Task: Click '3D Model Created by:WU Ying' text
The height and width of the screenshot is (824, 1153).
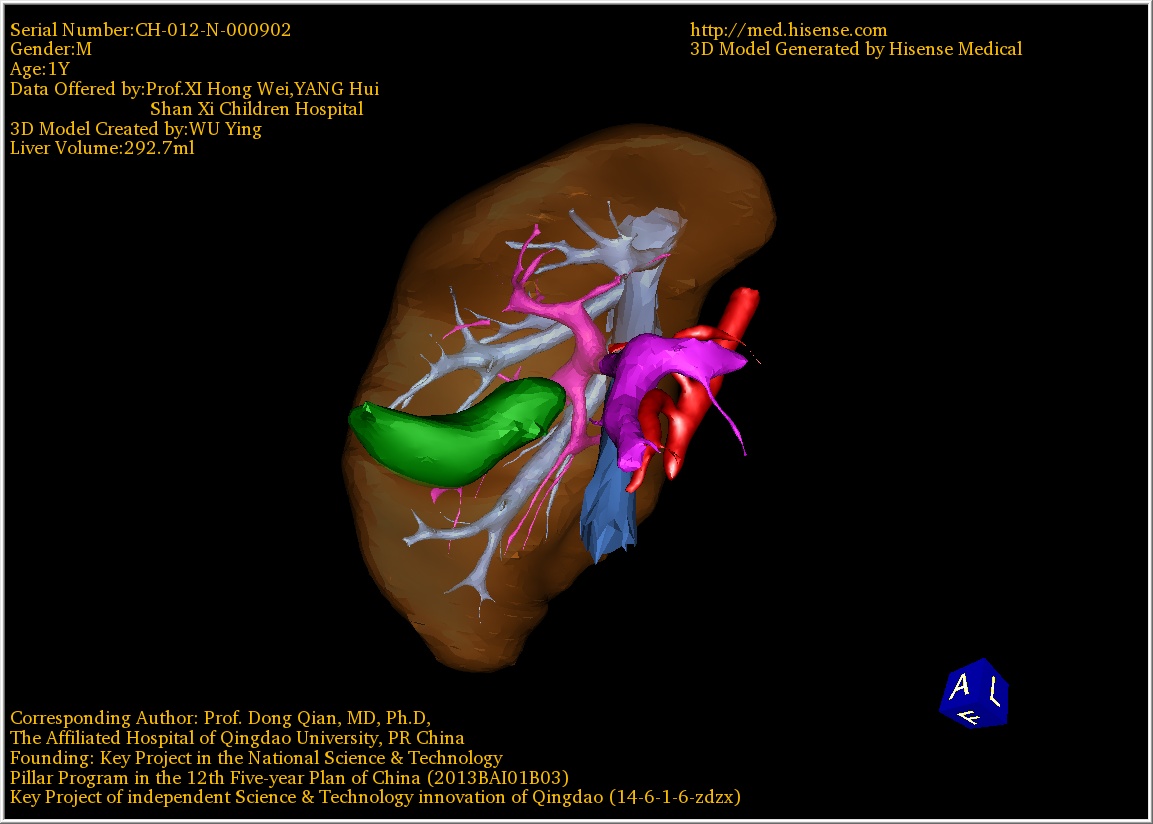Action: tap(135, 129)
